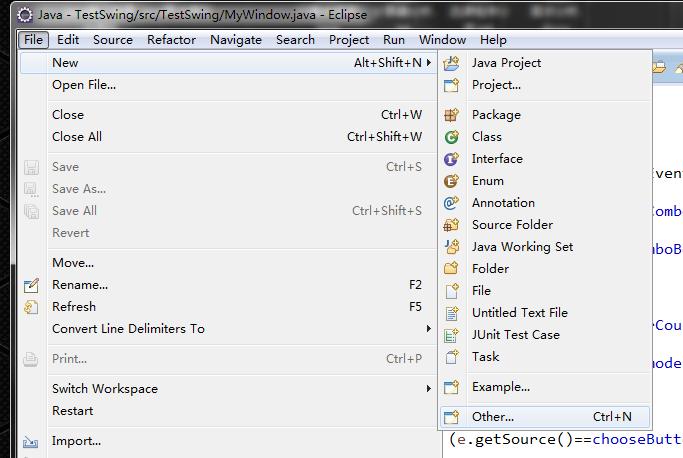Click the Package icon in the submenu

[452, 115]
